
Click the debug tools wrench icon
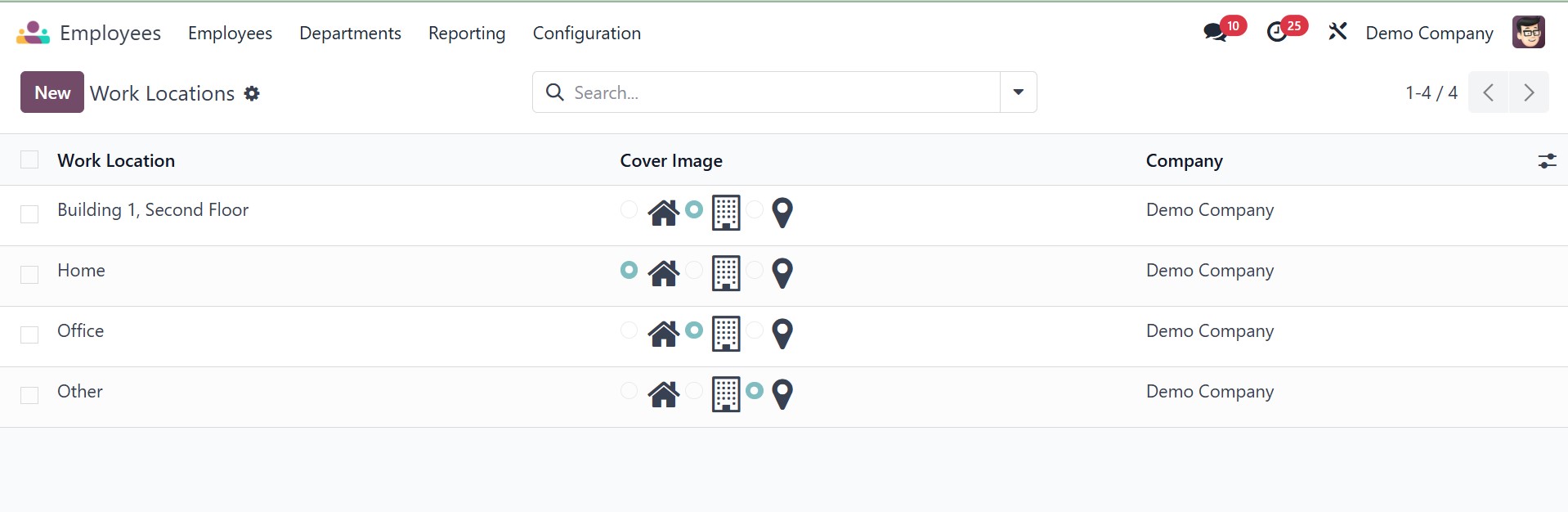(x=1337, y=33)
